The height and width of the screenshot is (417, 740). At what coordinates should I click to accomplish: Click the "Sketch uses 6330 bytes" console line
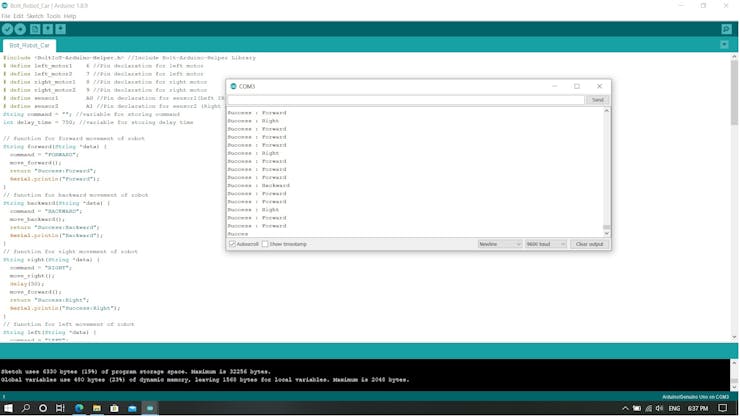click(x=136, y=372)
